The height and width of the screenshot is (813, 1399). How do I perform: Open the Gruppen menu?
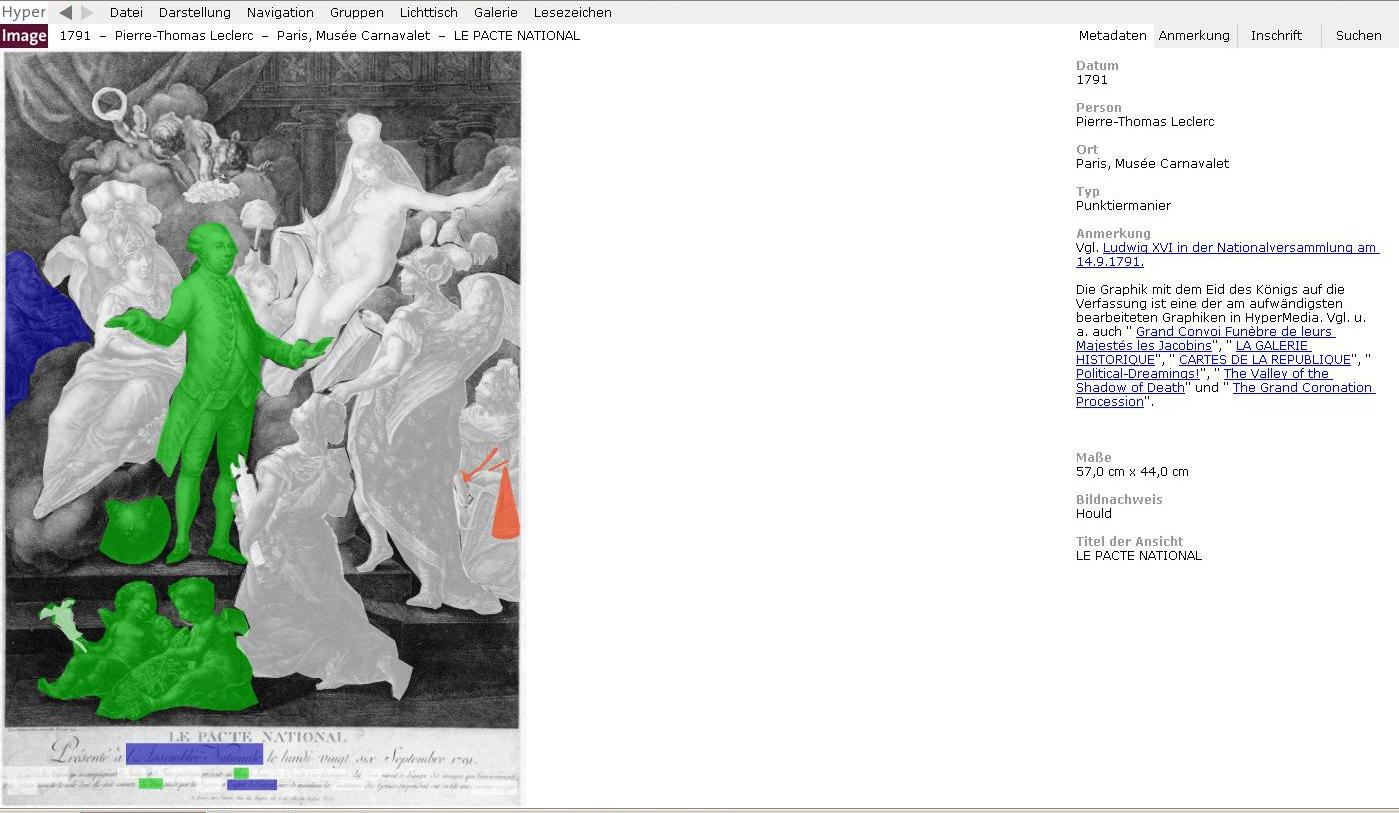[x=356, y=12]
